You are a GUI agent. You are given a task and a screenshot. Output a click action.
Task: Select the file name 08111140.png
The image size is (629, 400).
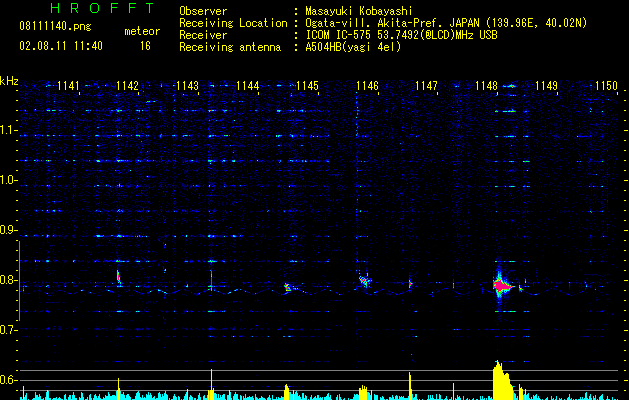[x=55, y=26]
